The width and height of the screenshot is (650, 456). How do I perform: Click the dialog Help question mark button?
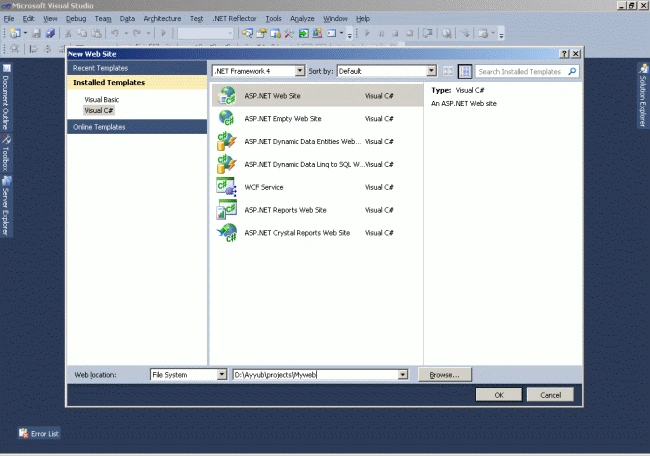(564, 54)
